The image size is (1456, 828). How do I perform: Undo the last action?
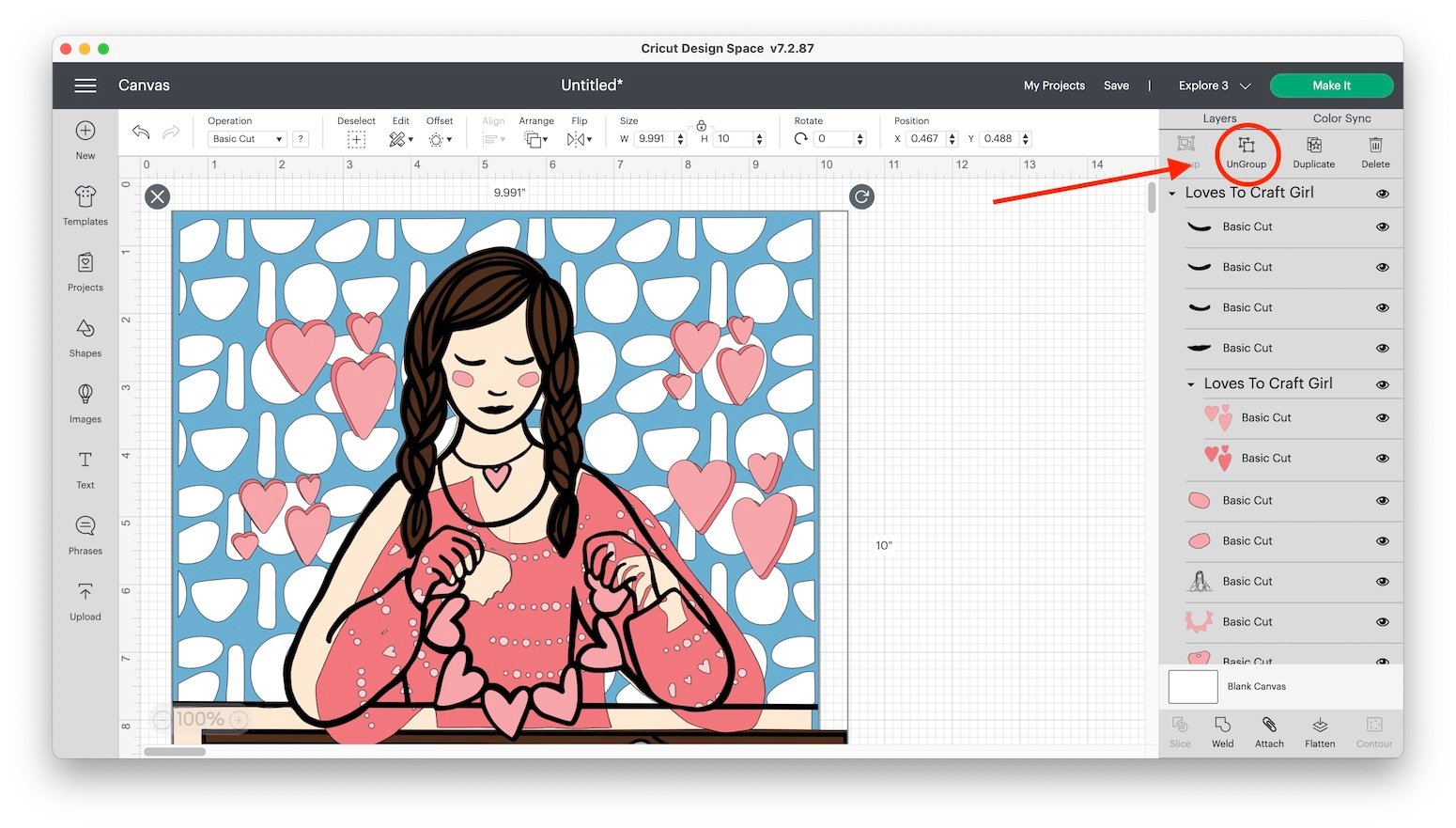141,132
